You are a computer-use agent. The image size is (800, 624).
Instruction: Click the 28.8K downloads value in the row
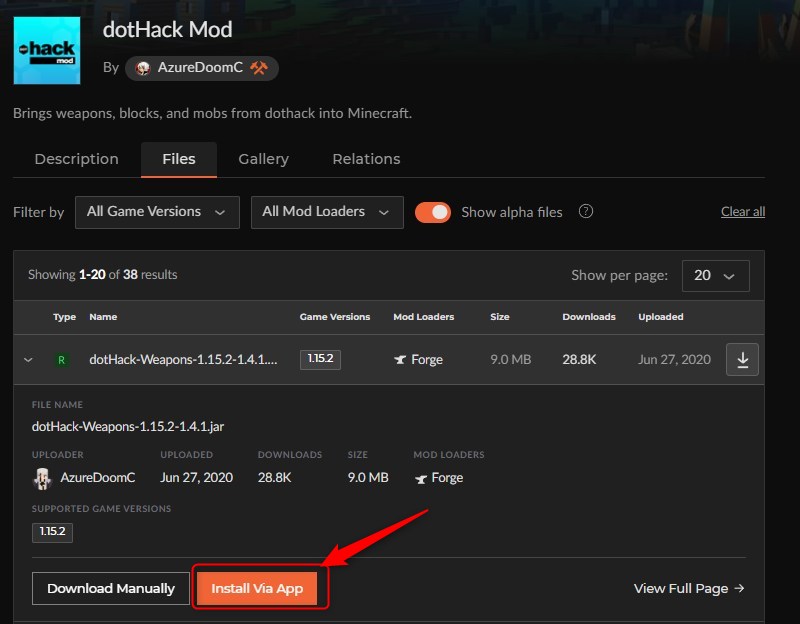579,360
